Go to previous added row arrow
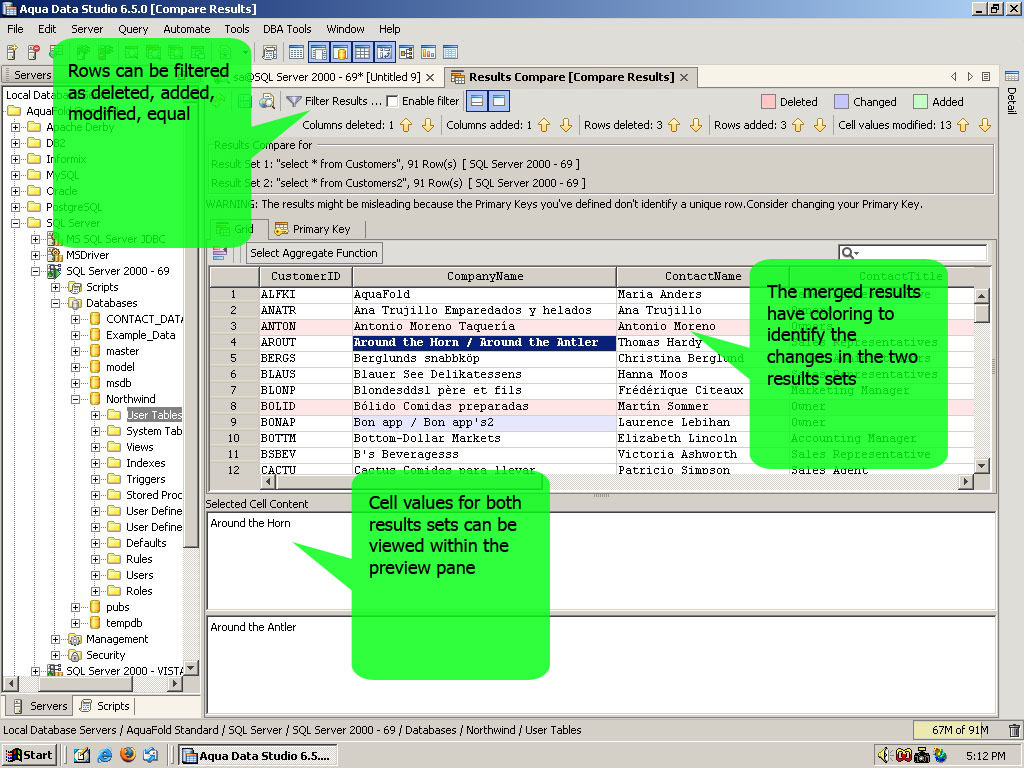Image resolution: width=1024 pixels, height=768 pixels. [798, 125]
